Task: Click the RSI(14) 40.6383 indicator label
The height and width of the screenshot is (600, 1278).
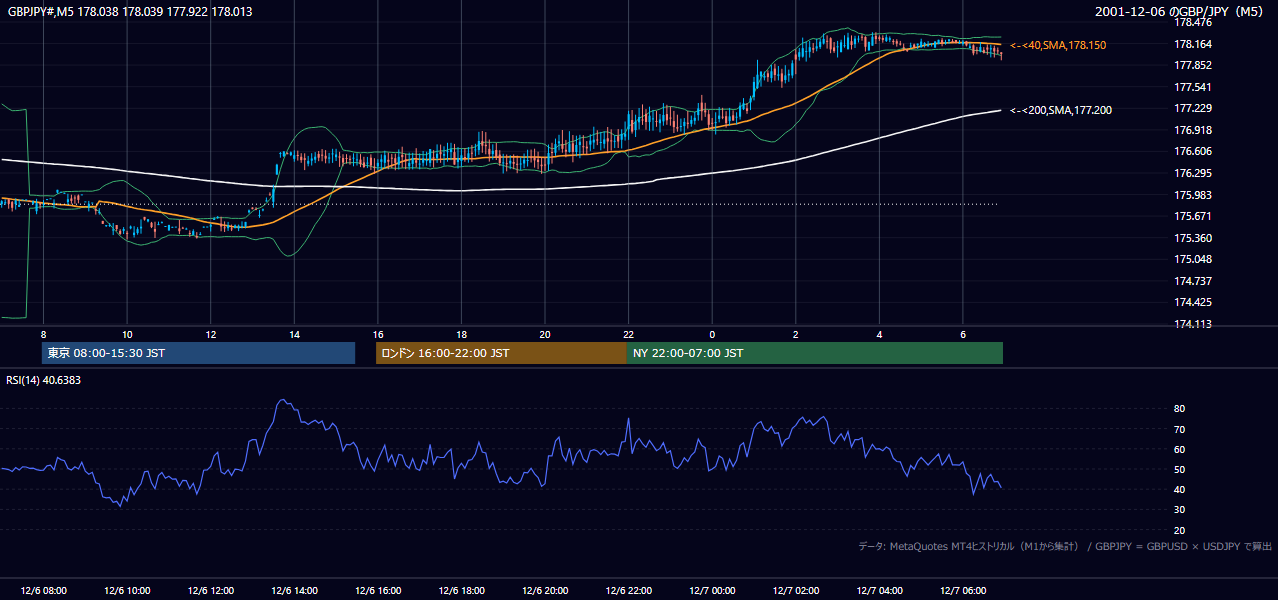Action: 43,380
